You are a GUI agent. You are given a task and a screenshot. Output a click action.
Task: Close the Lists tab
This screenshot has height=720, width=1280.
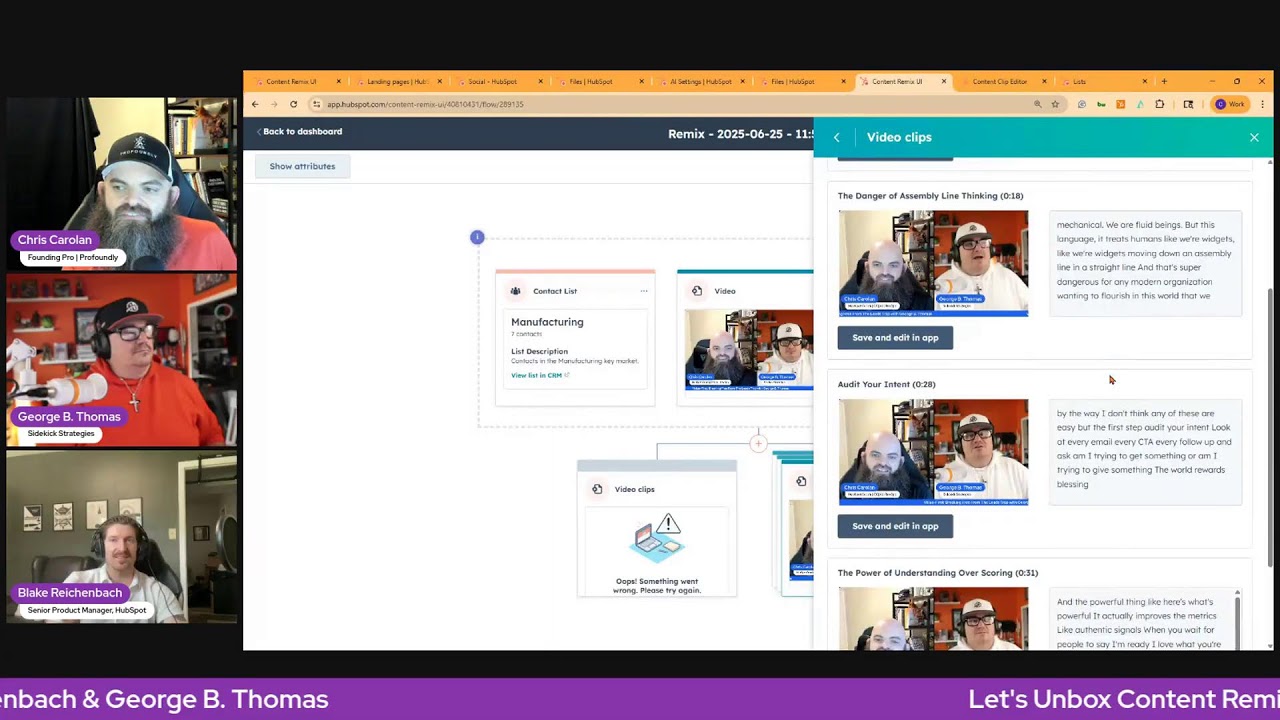tap(1145, 81)
